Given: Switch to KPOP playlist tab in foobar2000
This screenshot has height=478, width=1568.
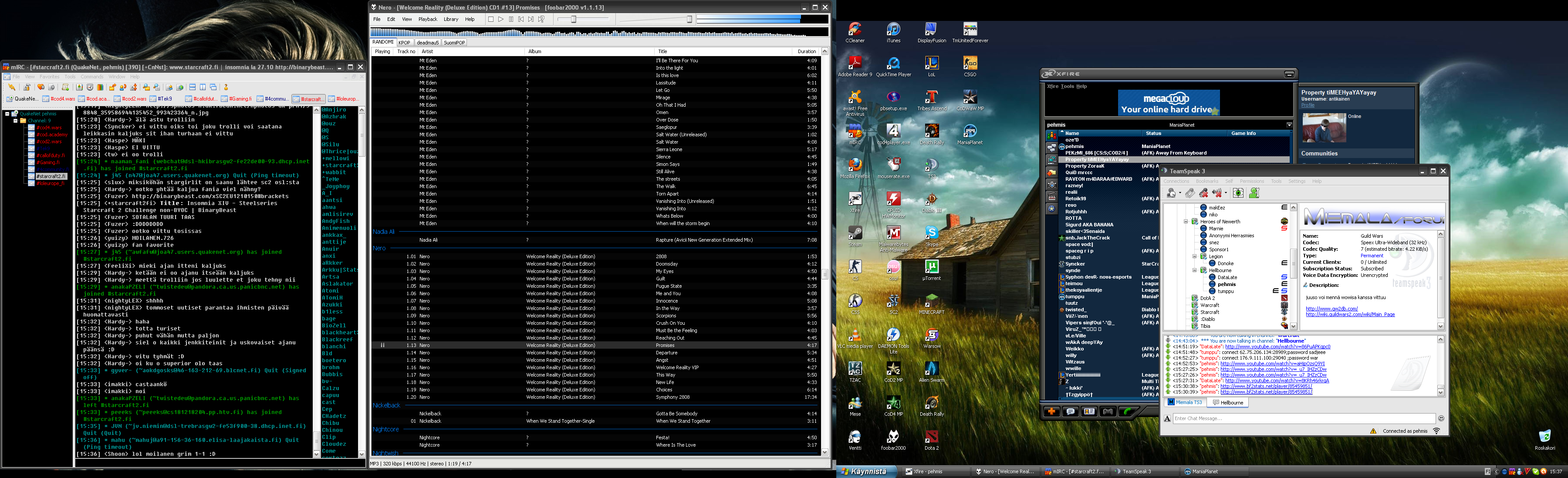Looking at the screenshot, I should [405, 43].
